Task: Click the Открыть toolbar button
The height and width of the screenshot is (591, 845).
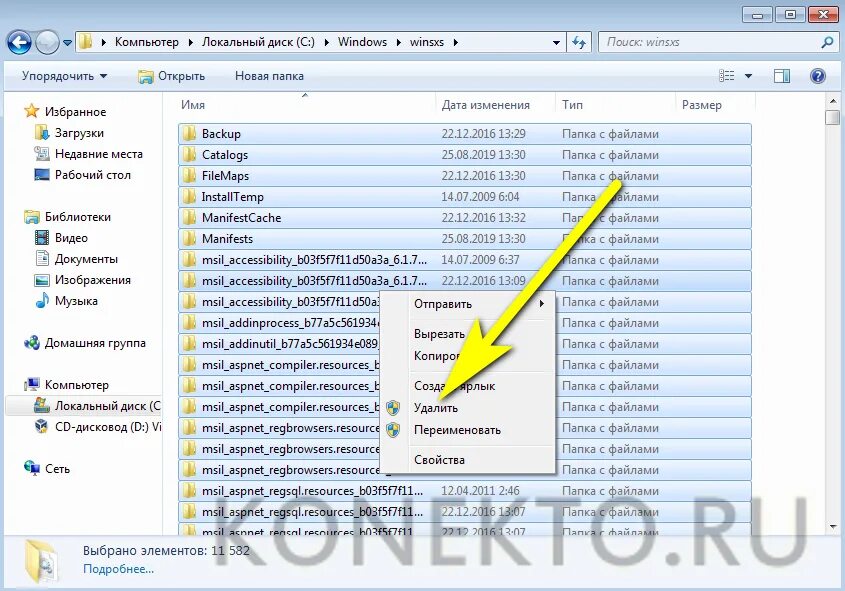Action: pyautogui.click(x=171, y=76)
